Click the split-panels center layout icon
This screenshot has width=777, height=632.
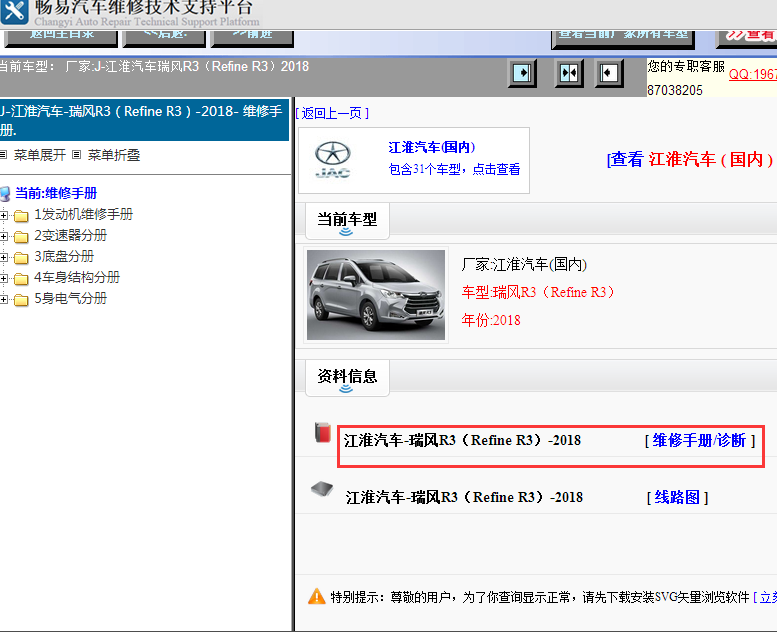(569, 73)
